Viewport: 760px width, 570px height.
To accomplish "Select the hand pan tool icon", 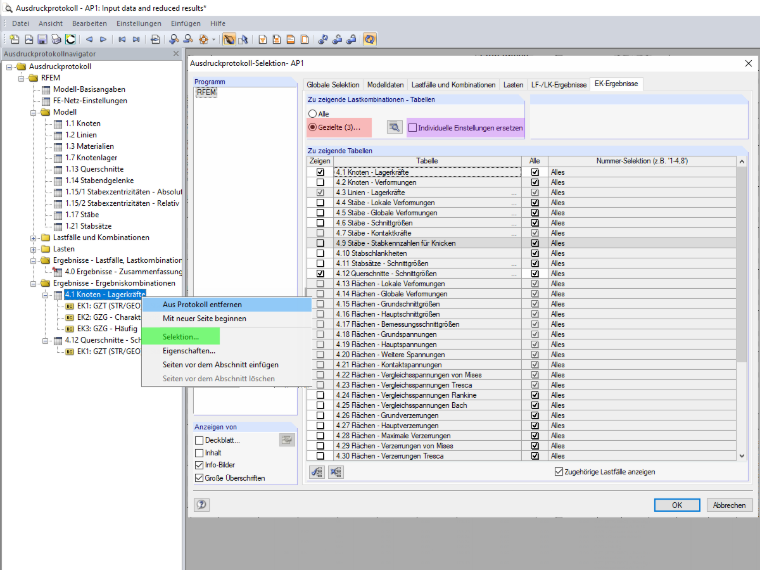I will pos(229,39).
